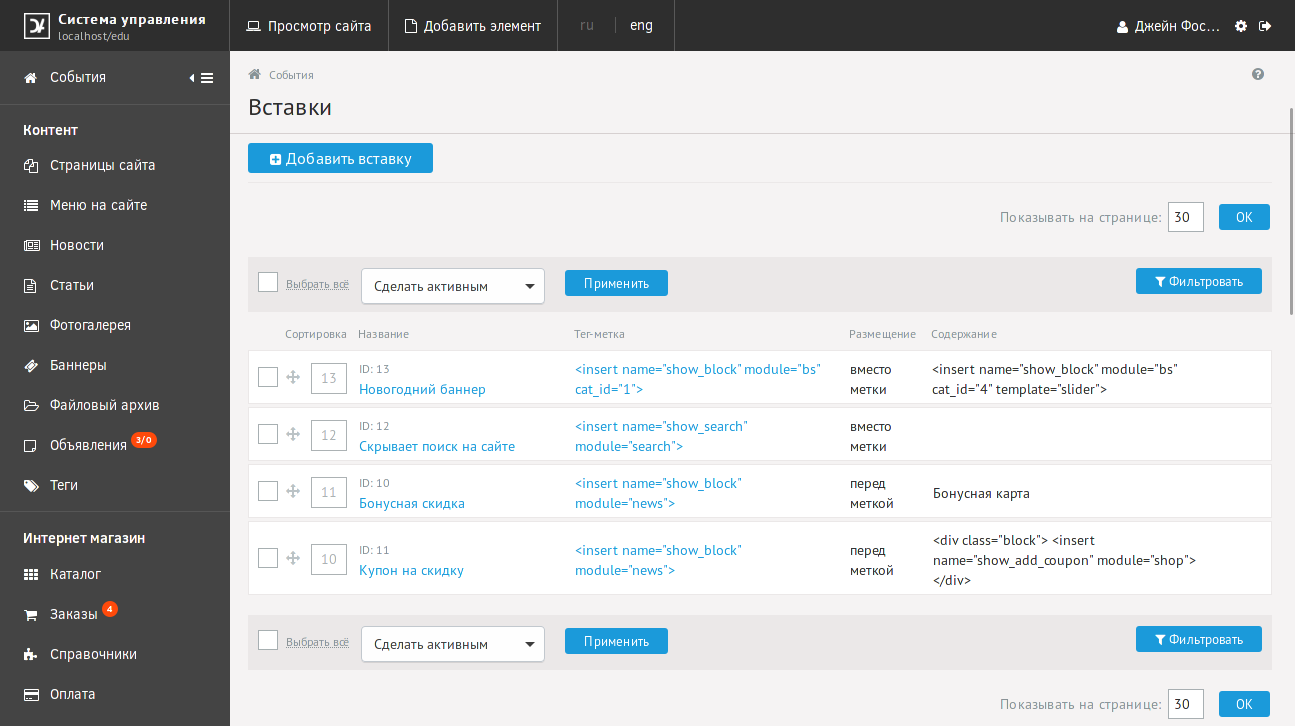The height and width of the screenshot is (726, 1295).
Task: Switch language to eng
Action: [x=641, y=25]
